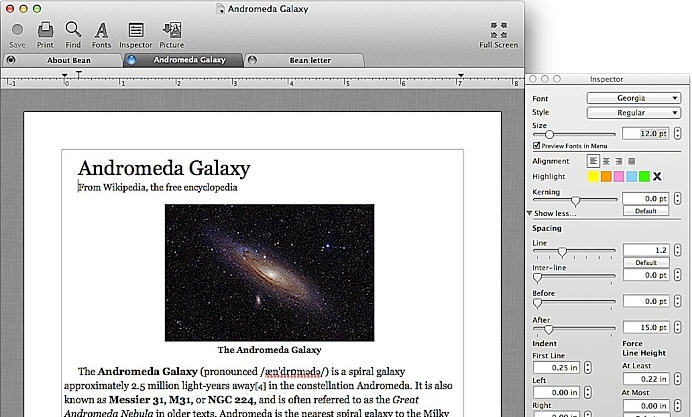The height and width of the screenshot is (417, 692).
Task: Click the [4] citation link
Action: point(260,386)
